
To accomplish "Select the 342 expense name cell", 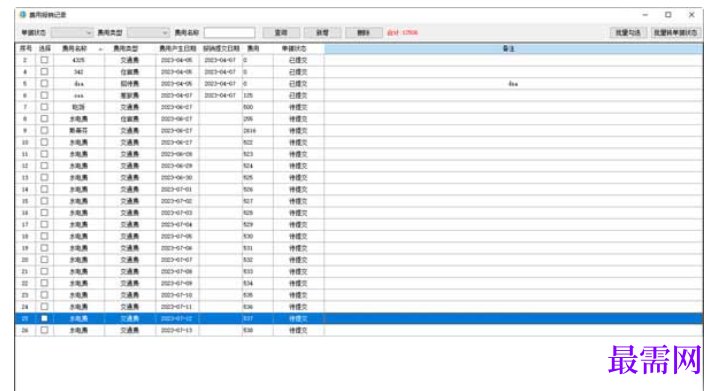I will (x=79, y=72).
